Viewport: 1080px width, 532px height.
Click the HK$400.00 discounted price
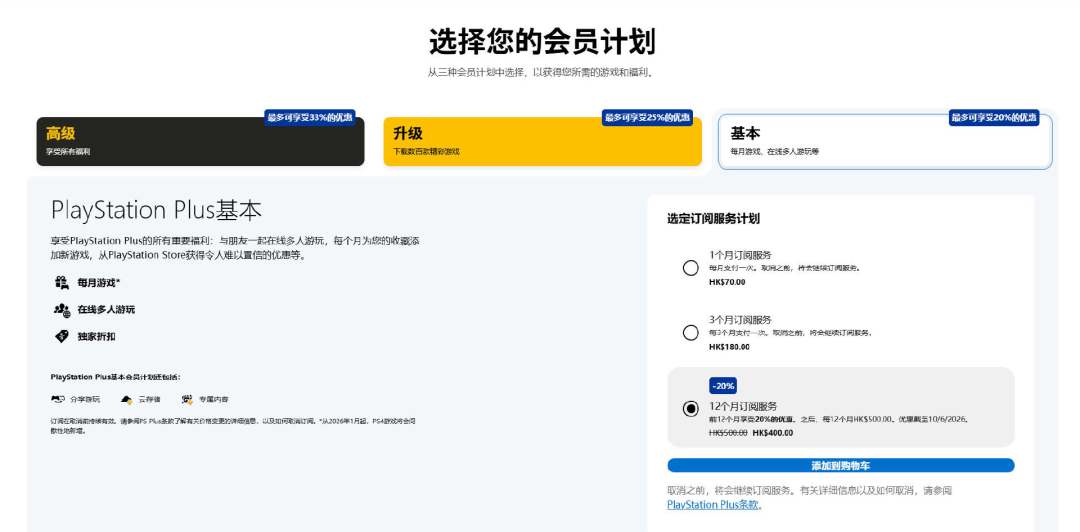pyautogui.click(x=773, y=433)
